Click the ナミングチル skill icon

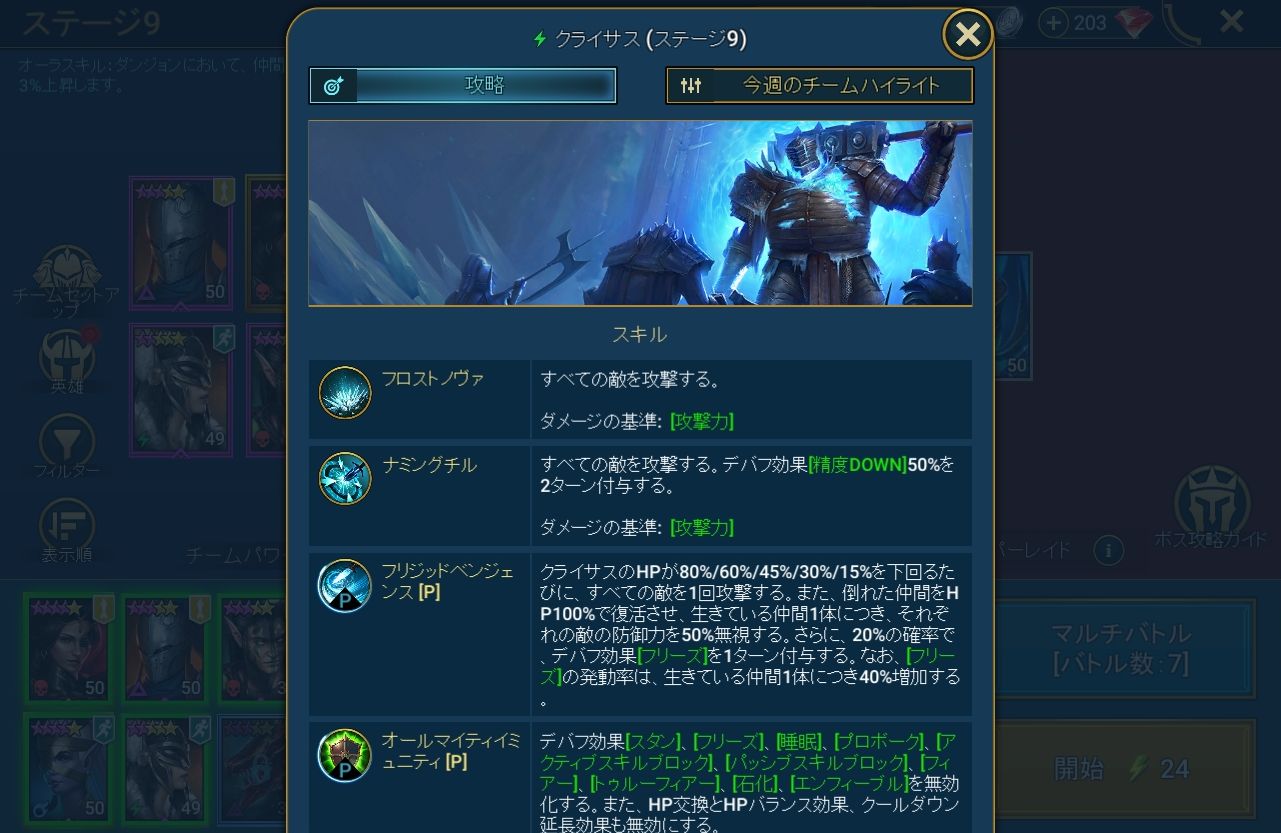click(345, 478)
